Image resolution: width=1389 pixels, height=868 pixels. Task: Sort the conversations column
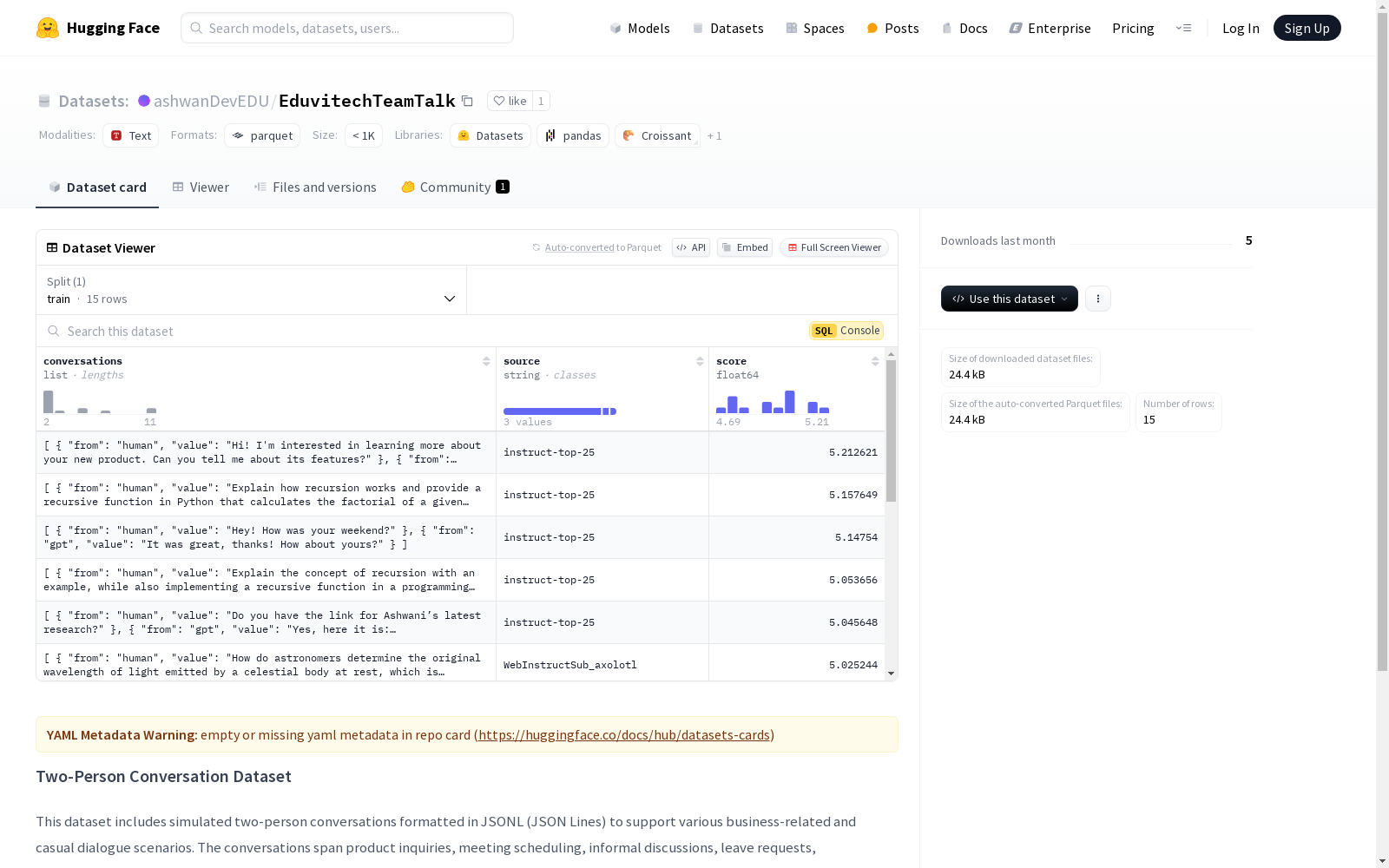[486, 361]
